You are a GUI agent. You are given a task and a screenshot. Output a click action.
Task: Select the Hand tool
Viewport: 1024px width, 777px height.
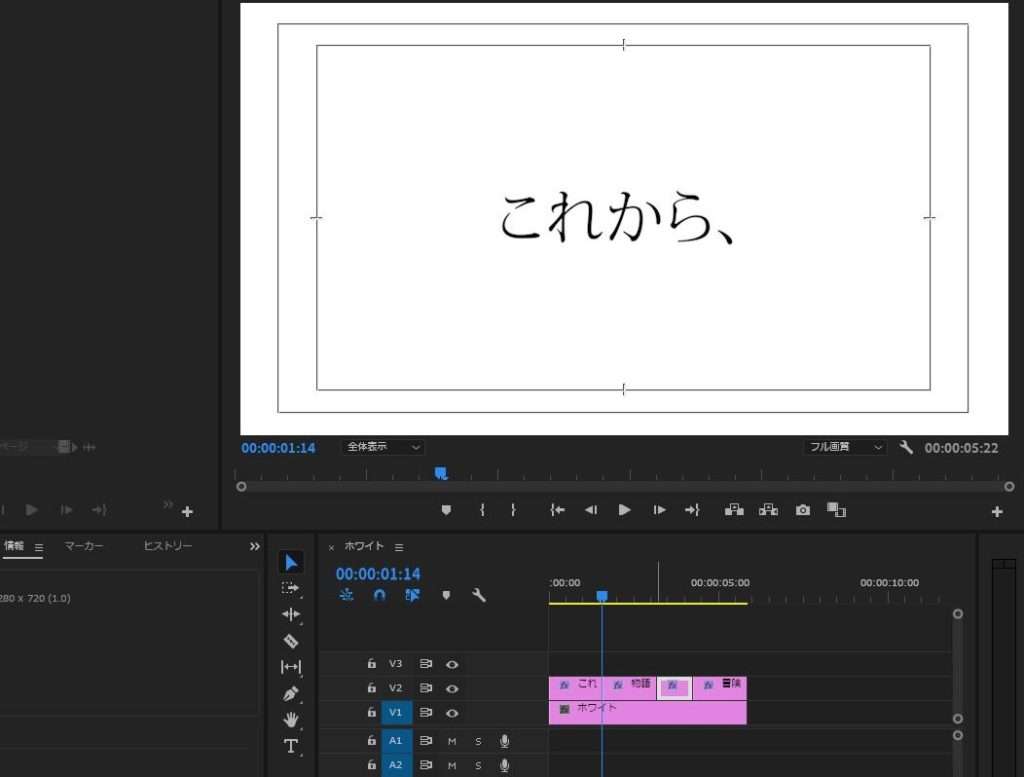(291, 719)
